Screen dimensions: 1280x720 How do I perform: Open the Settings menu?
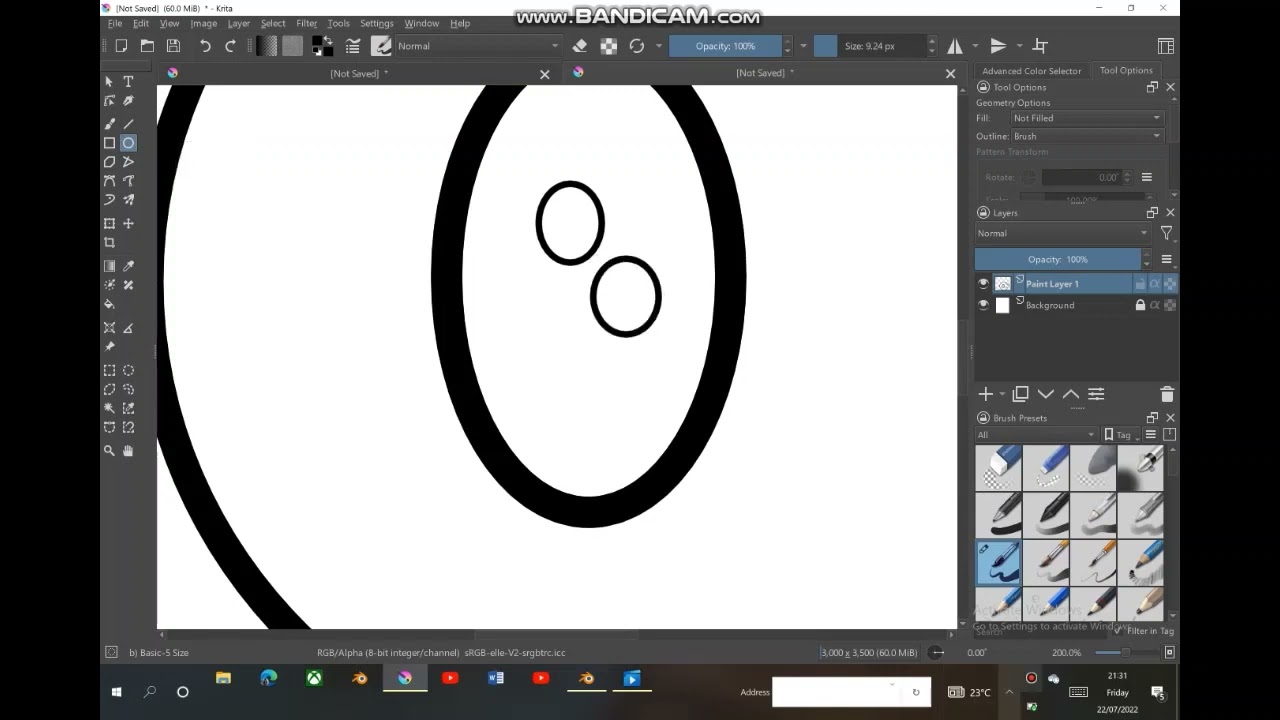click(x=377, y=23)
